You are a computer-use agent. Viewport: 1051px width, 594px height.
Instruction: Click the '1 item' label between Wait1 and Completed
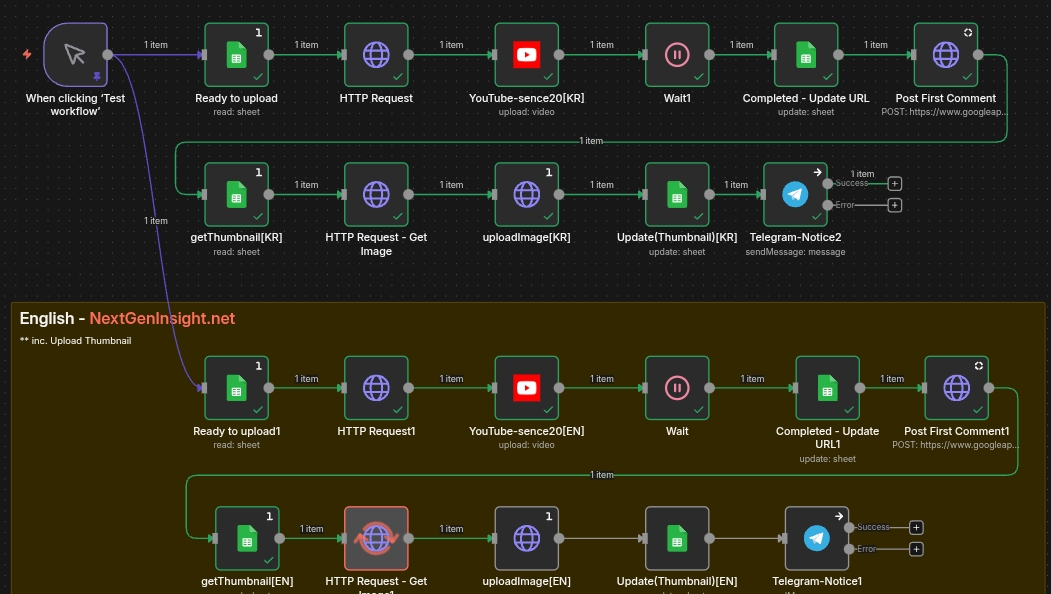click(741, 44)
